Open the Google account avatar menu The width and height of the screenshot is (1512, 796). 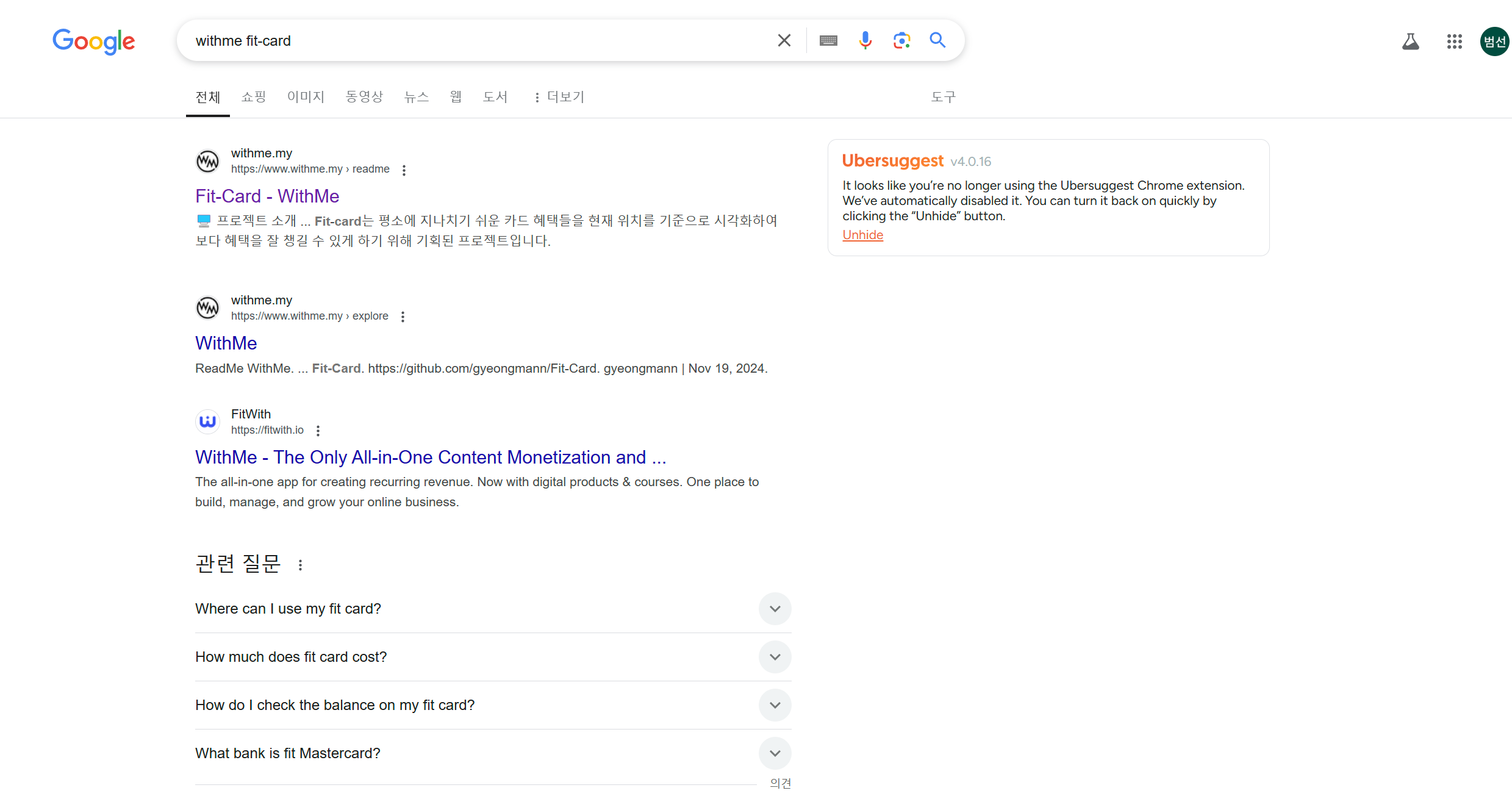point(1495,41)
